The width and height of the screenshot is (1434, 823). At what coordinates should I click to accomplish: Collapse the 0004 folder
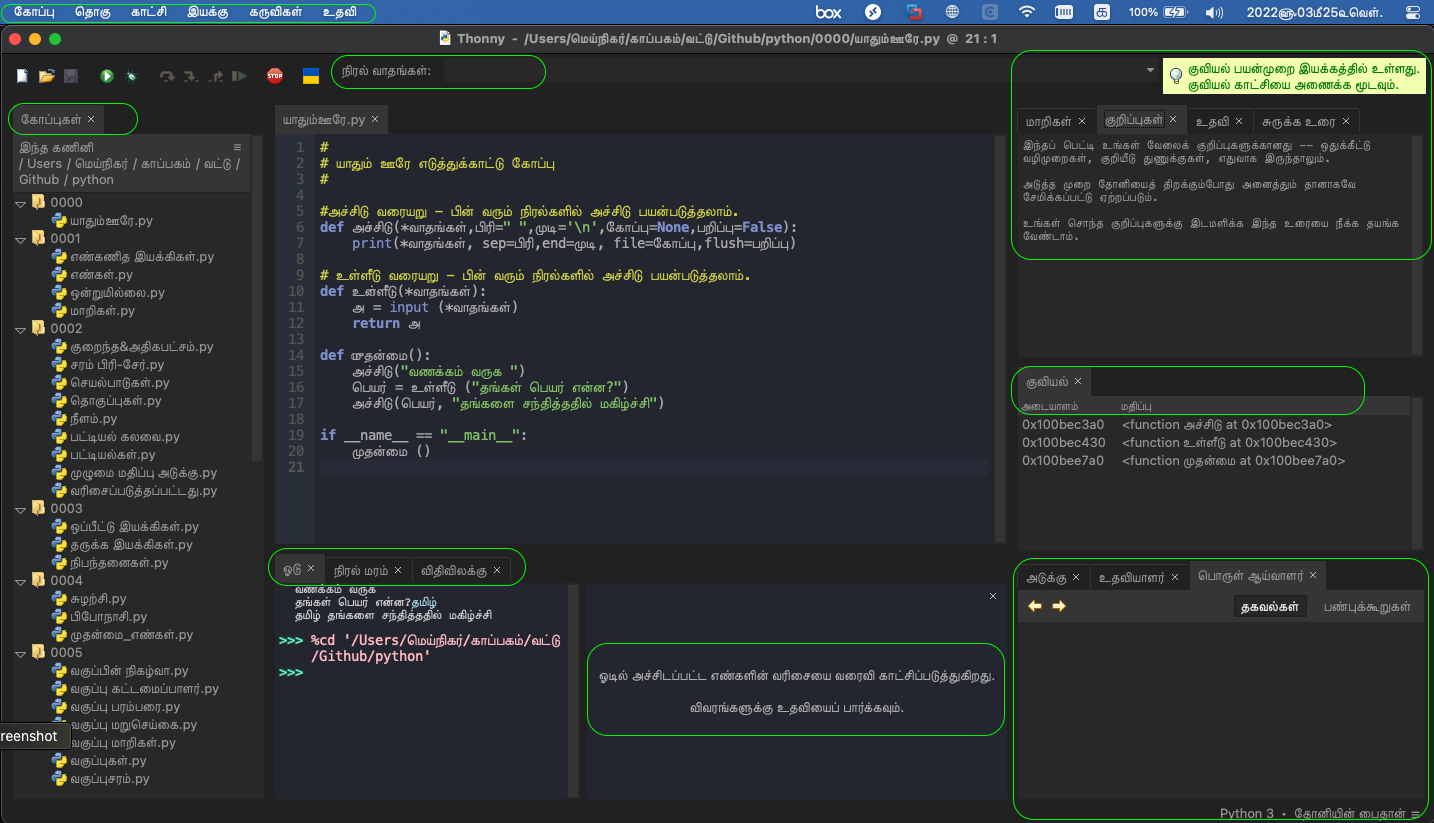[x=21, y=581]
